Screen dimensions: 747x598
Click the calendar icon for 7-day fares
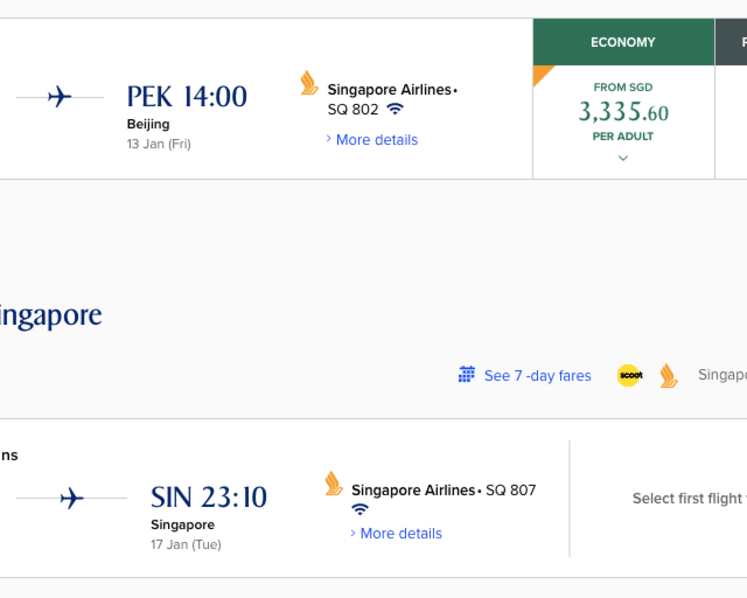pyautogui.click(x=466, y=375)
